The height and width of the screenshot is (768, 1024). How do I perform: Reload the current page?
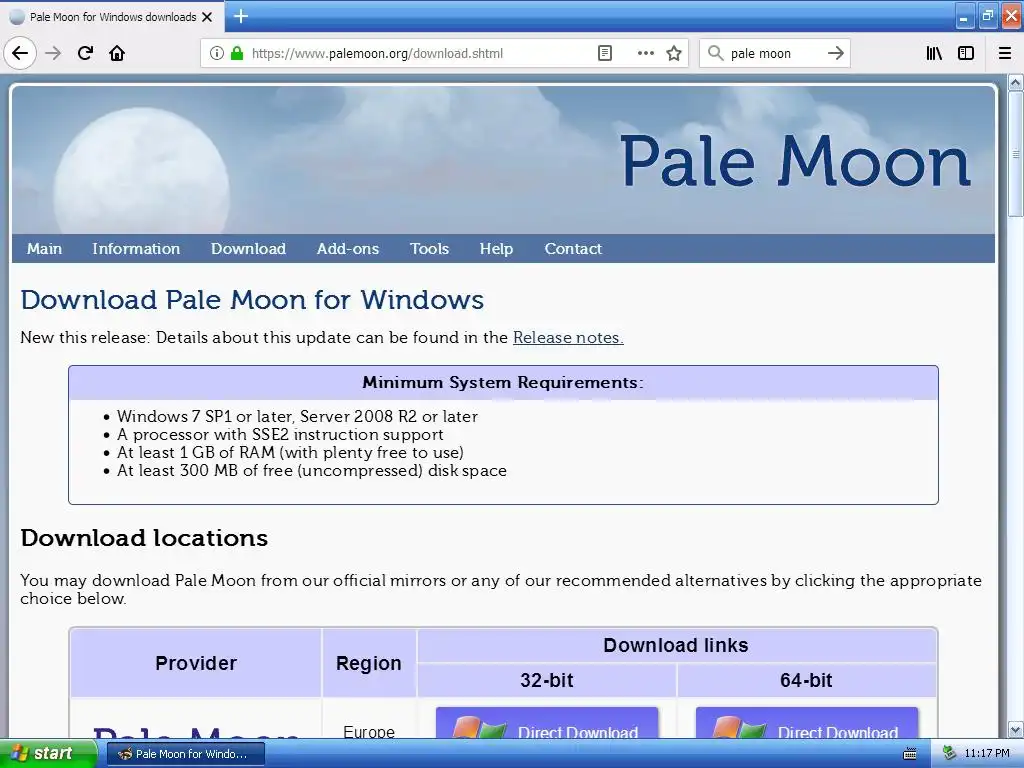(x=85, y=53)
